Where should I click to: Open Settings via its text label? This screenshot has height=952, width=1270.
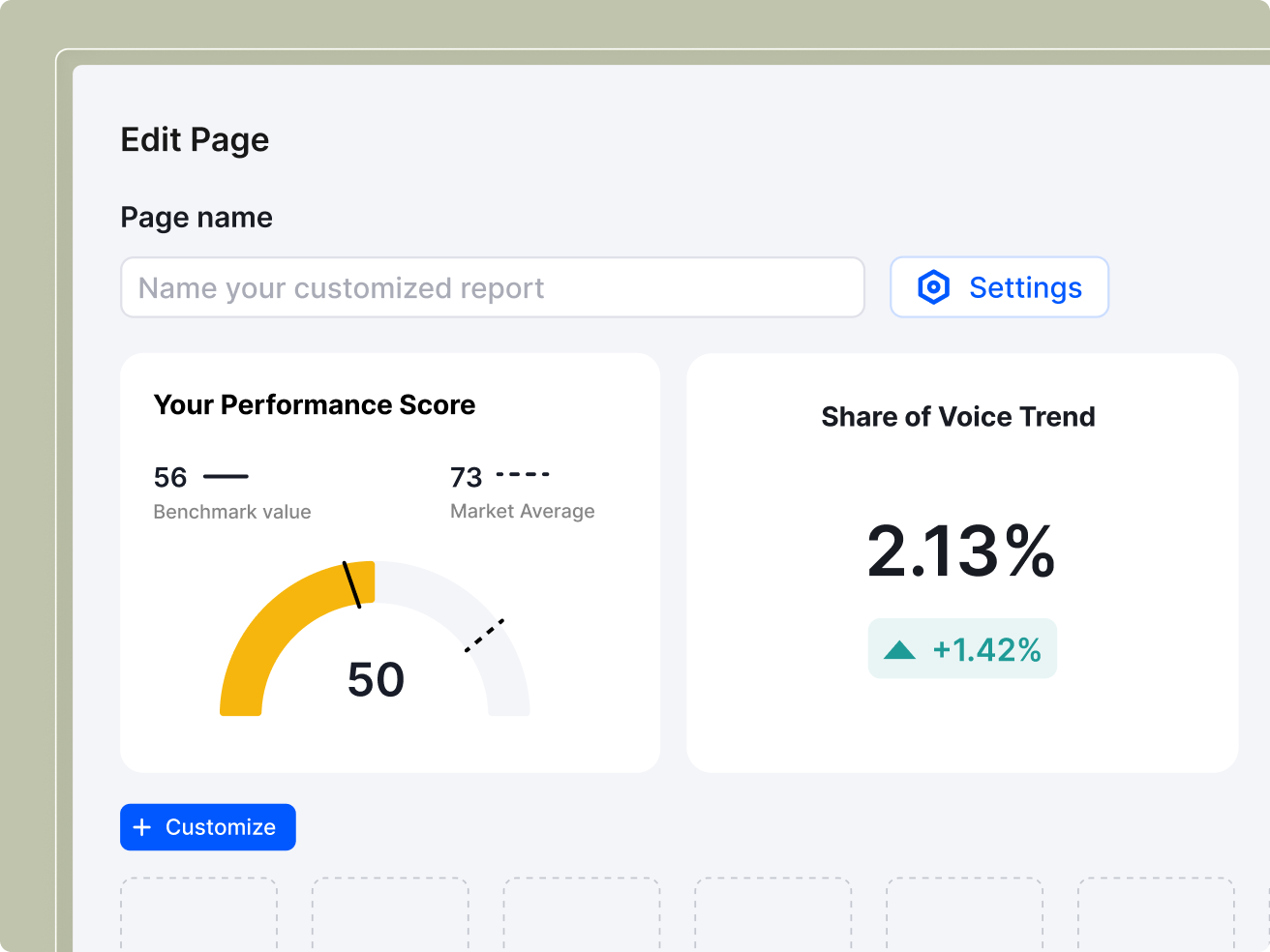tap(1025, 287)
